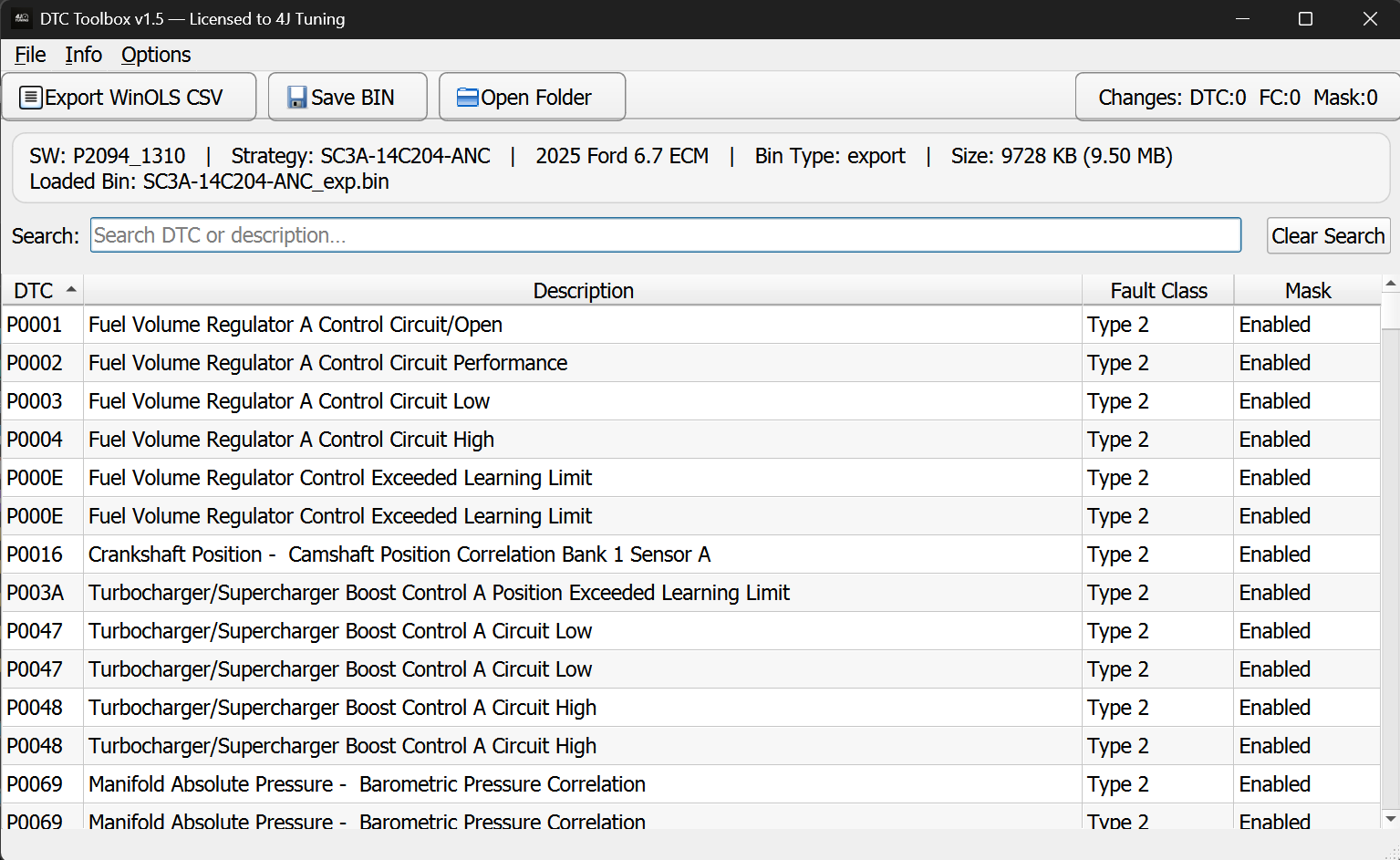Sort by the Mask column header

[1307, 291]
